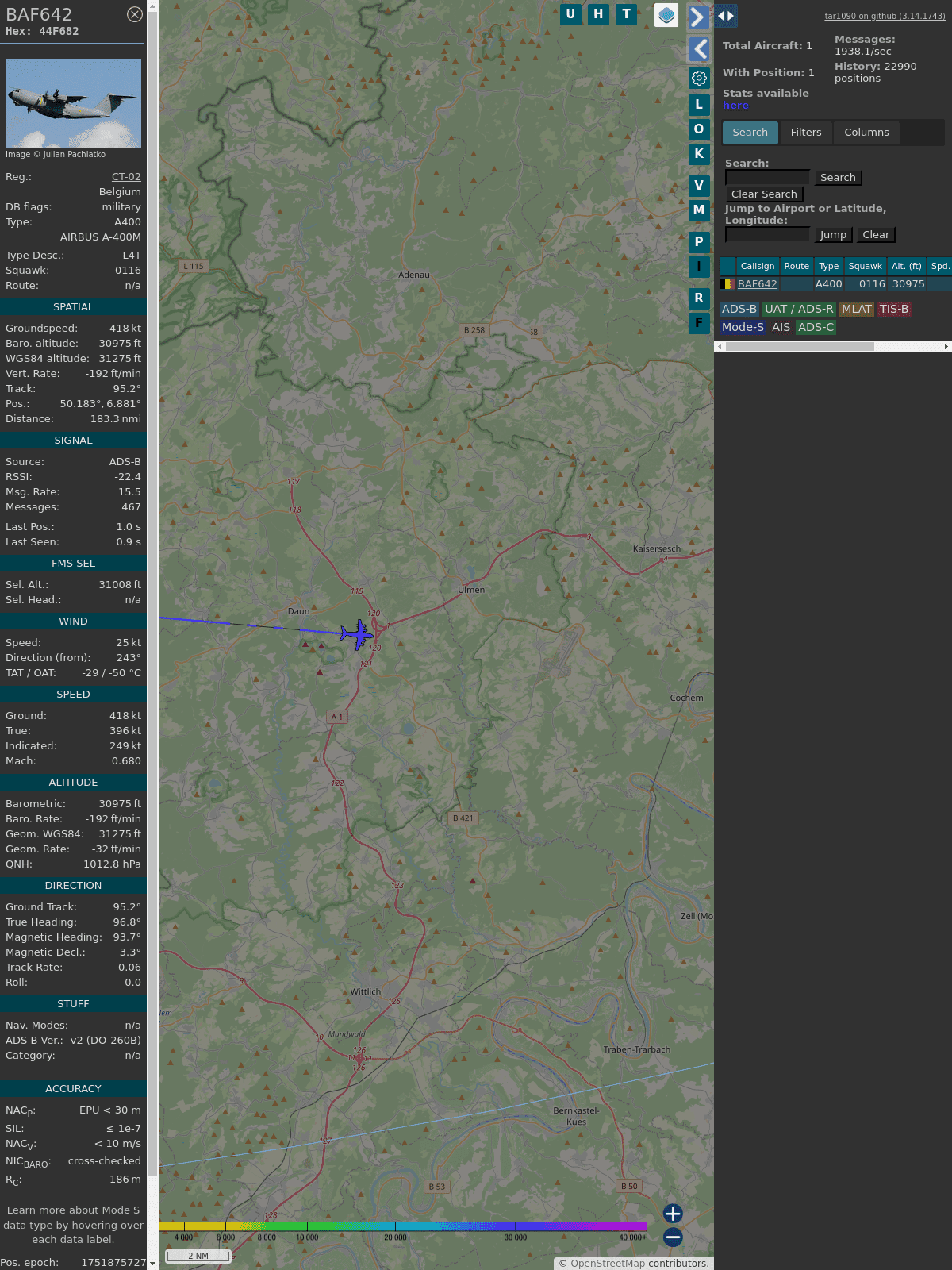Click the settings gear icon

tap(699, 78)
